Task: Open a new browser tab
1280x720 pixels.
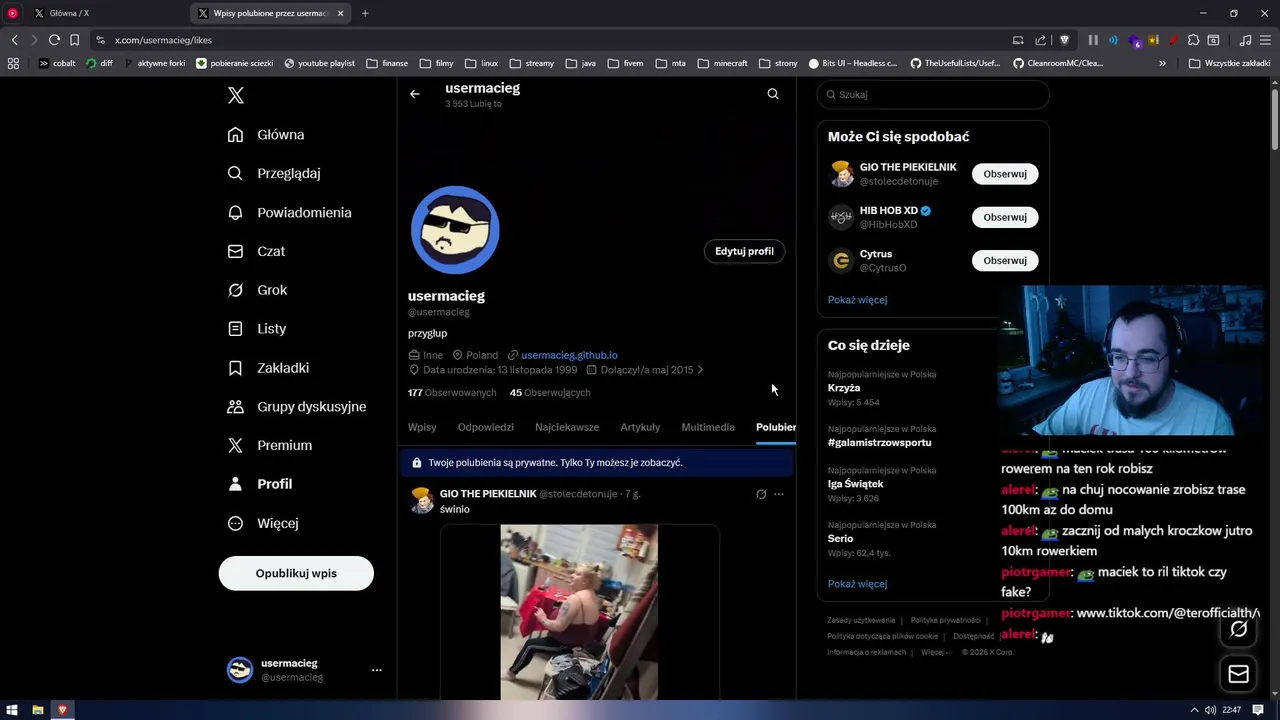Action: [x=365, y=13]
